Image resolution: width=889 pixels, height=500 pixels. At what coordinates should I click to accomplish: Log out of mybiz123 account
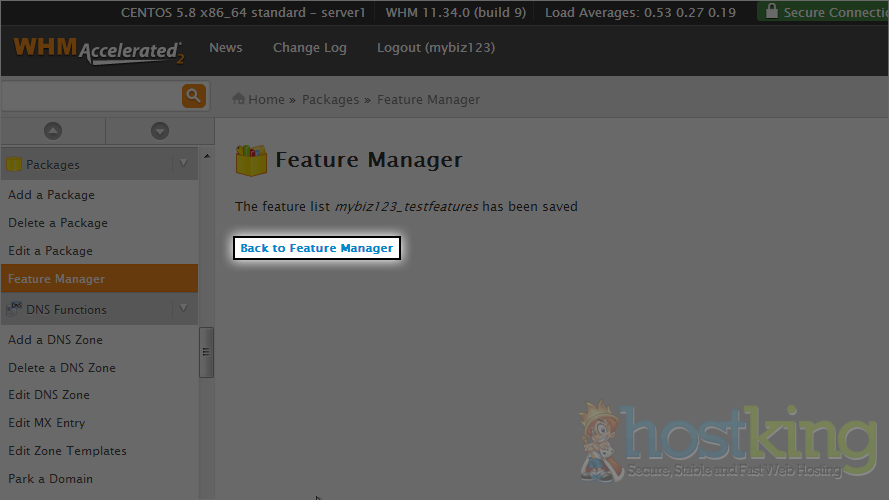(435, 48)
